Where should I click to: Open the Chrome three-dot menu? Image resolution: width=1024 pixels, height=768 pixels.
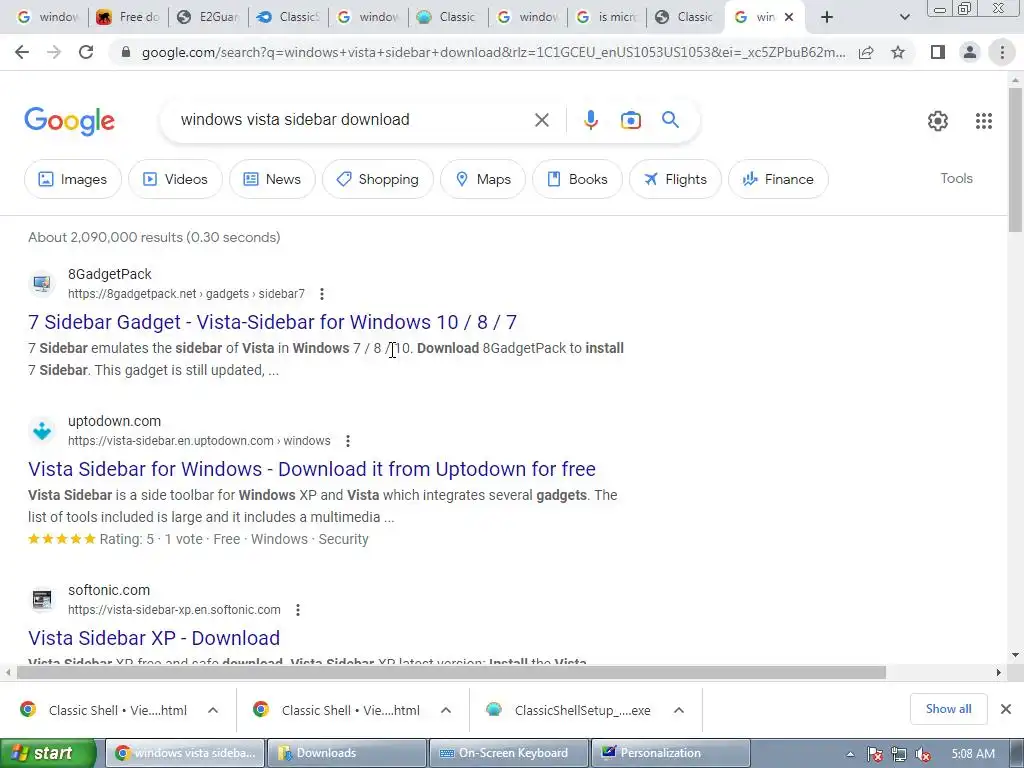pyautogui.click(x=1002, y=52)
